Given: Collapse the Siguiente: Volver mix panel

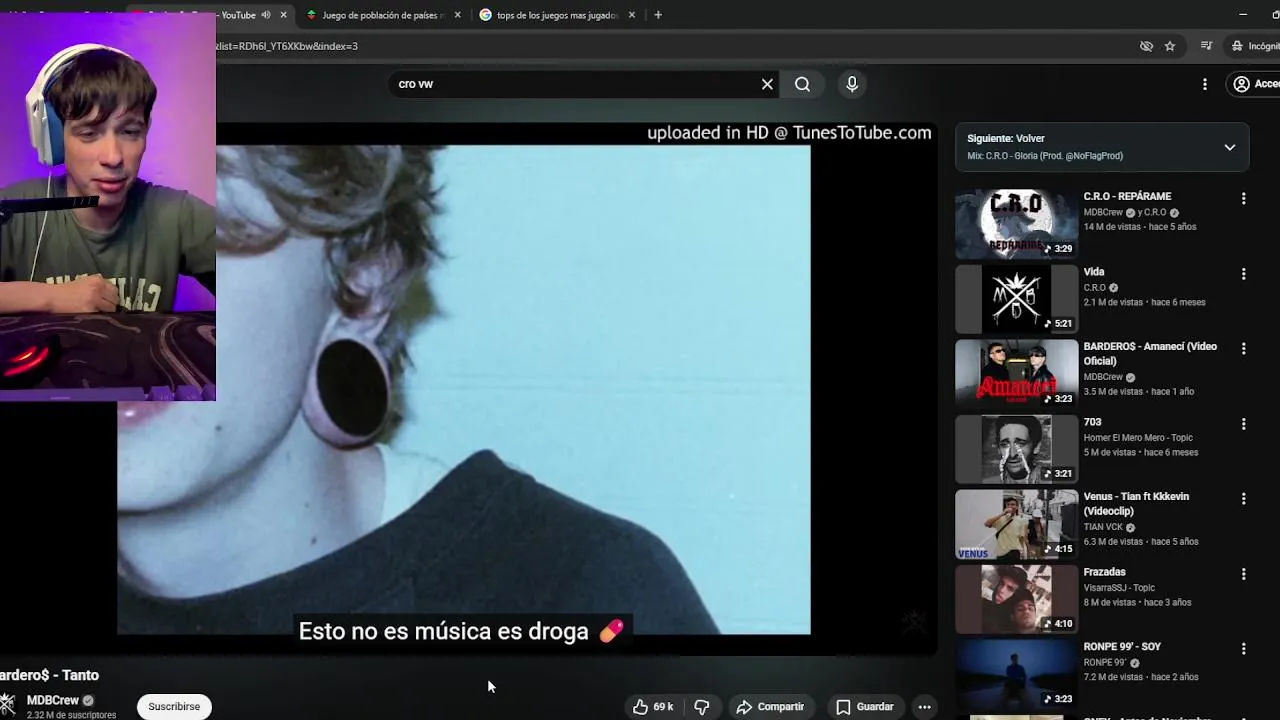Looking at the screenshot, I should [1230, 147].
